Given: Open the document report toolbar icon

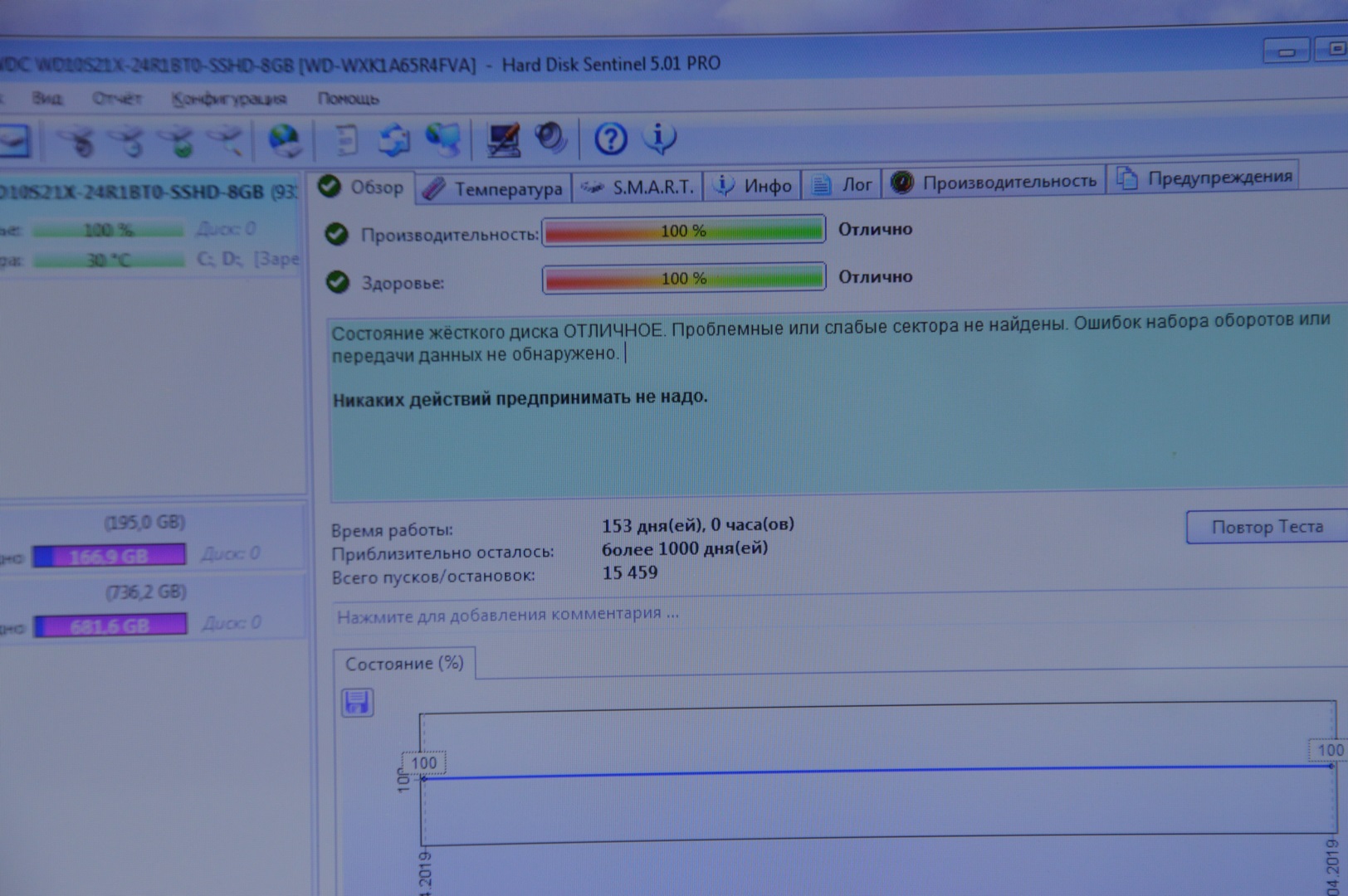Looking at the screenshot, I should pyautogui.click(x=346, y=139).
